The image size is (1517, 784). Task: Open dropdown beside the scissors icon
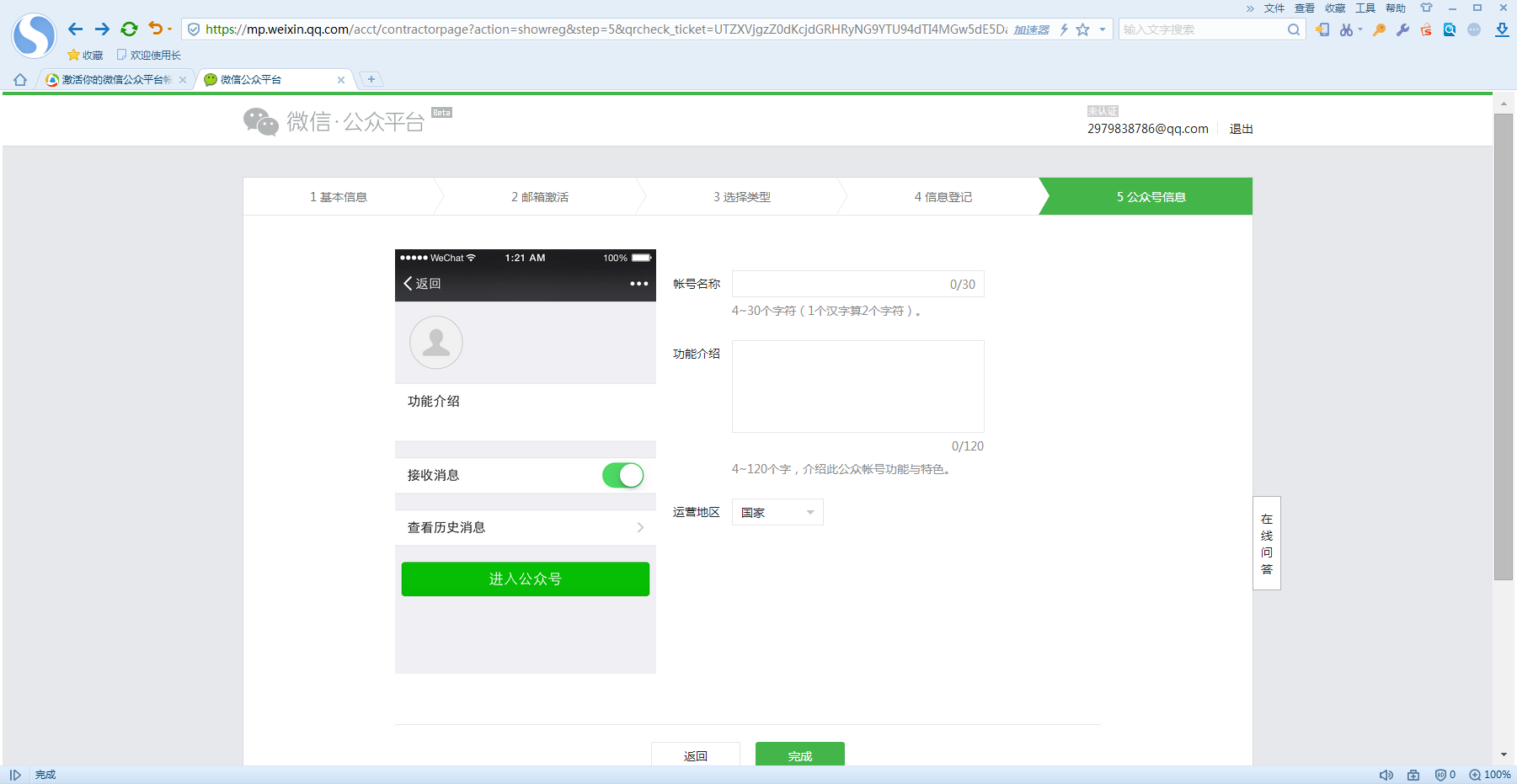pyautogui.click(x=1360, y=29)
